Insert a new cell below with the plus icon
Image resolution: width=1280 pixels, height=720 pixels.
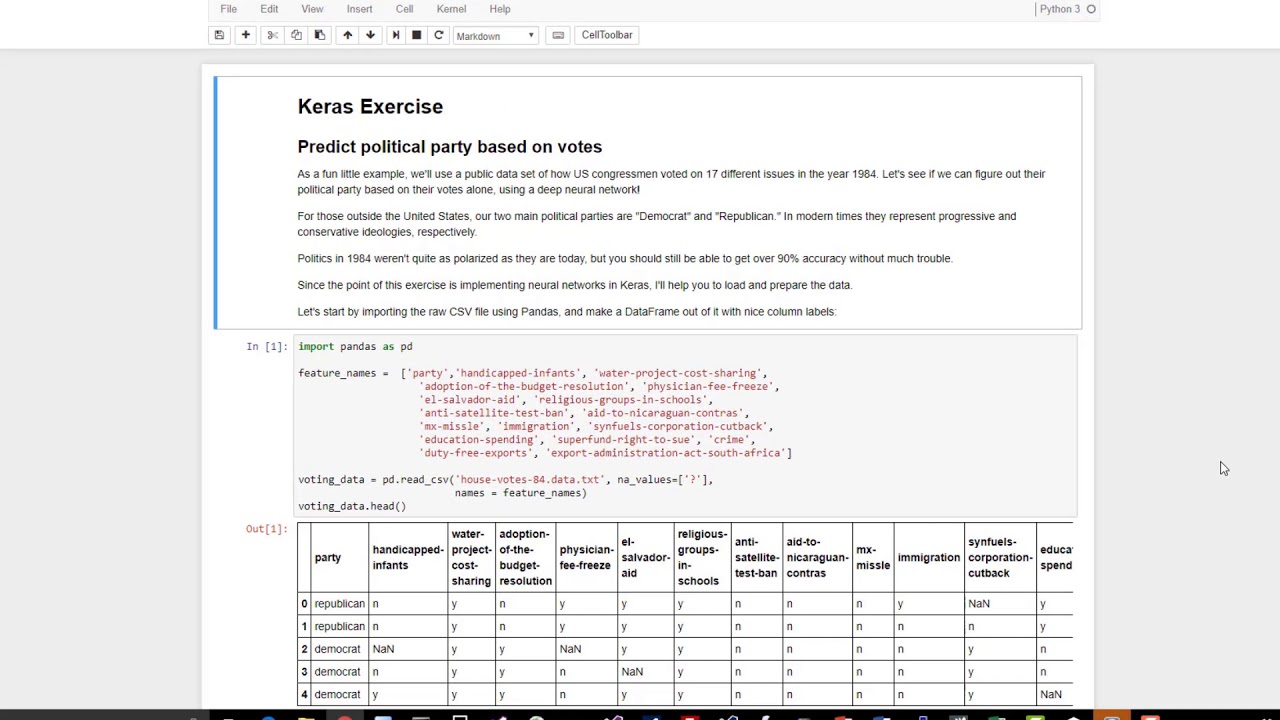click(245, 35)
